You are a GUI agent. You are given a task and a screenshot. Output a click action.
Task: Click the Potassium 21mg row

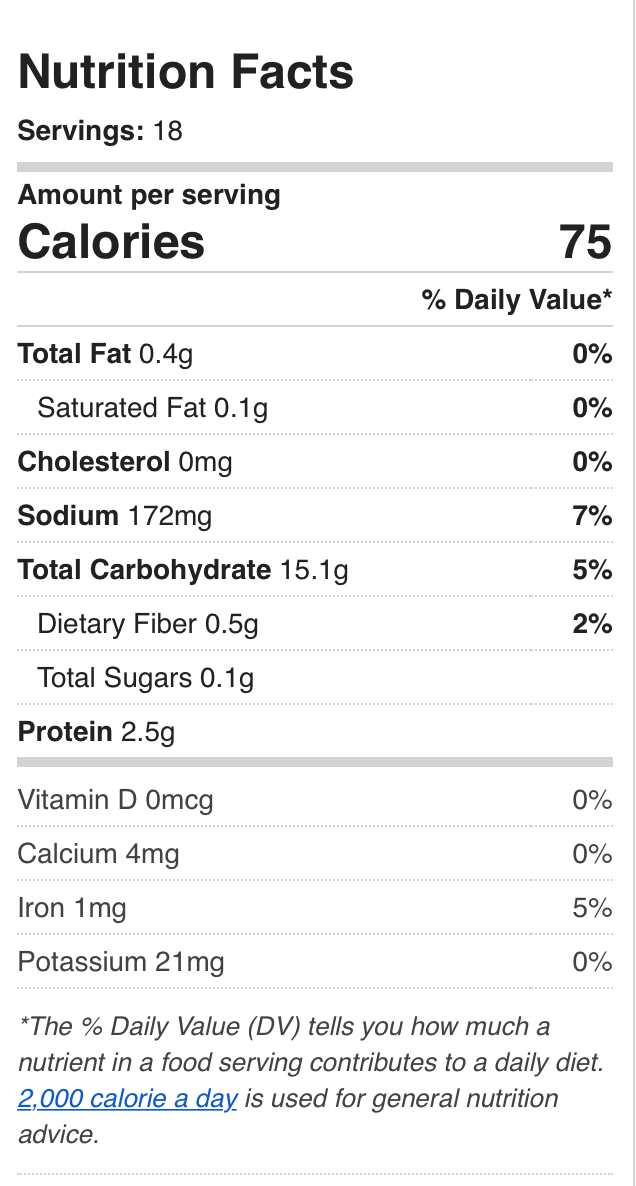(121, 962)
